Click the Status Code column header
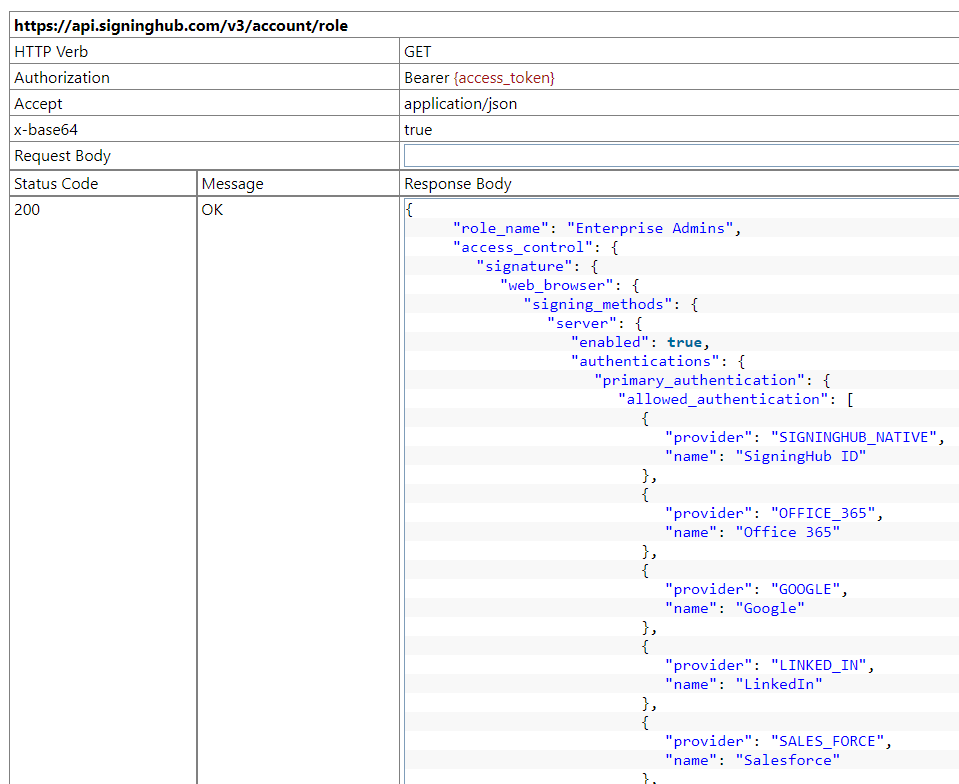Image resolution: width=959 pixels, height=784 pixels. click(x=56, y=184)
